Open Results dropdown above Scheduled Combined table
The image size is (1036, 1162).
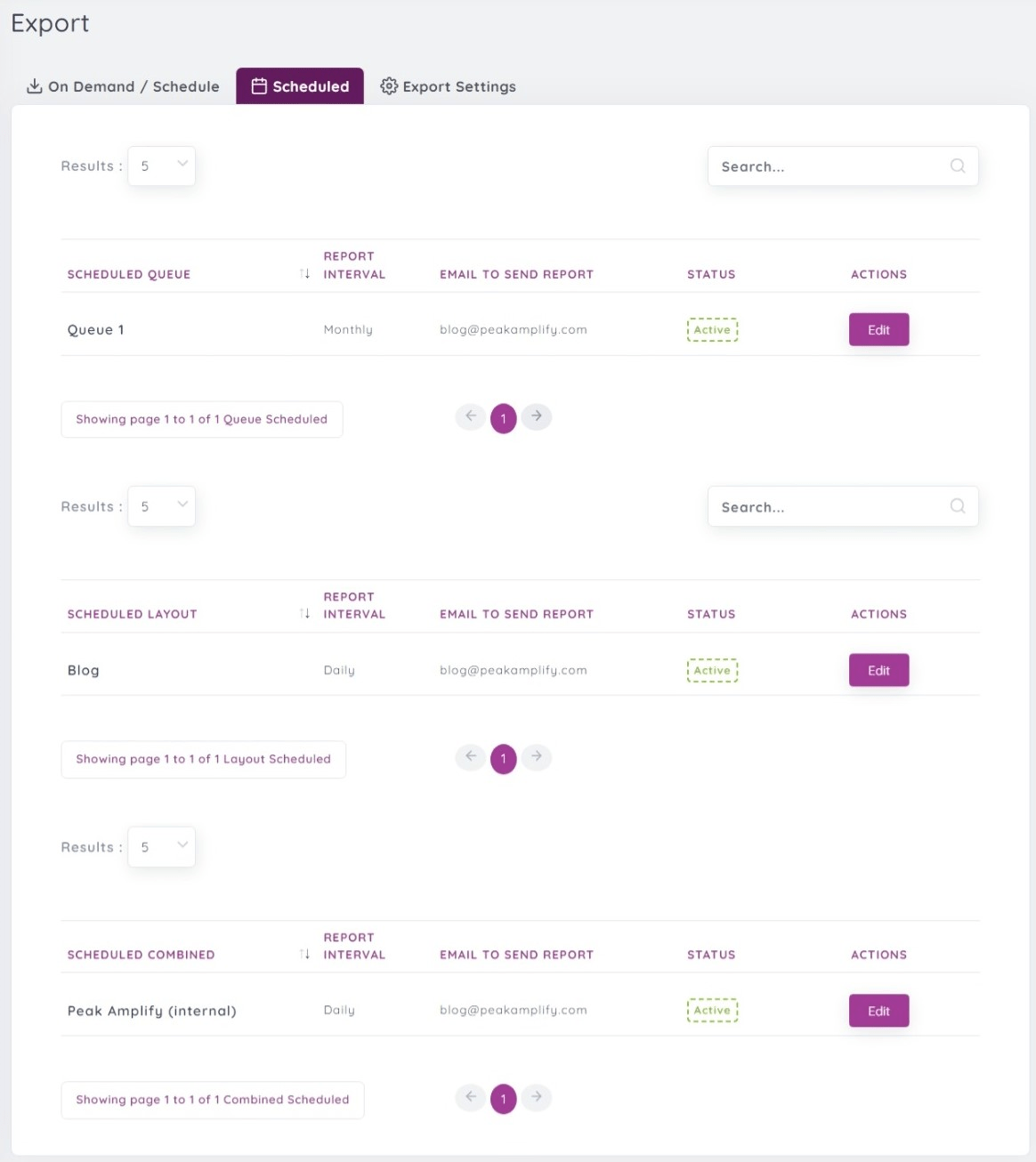[162, 847]
